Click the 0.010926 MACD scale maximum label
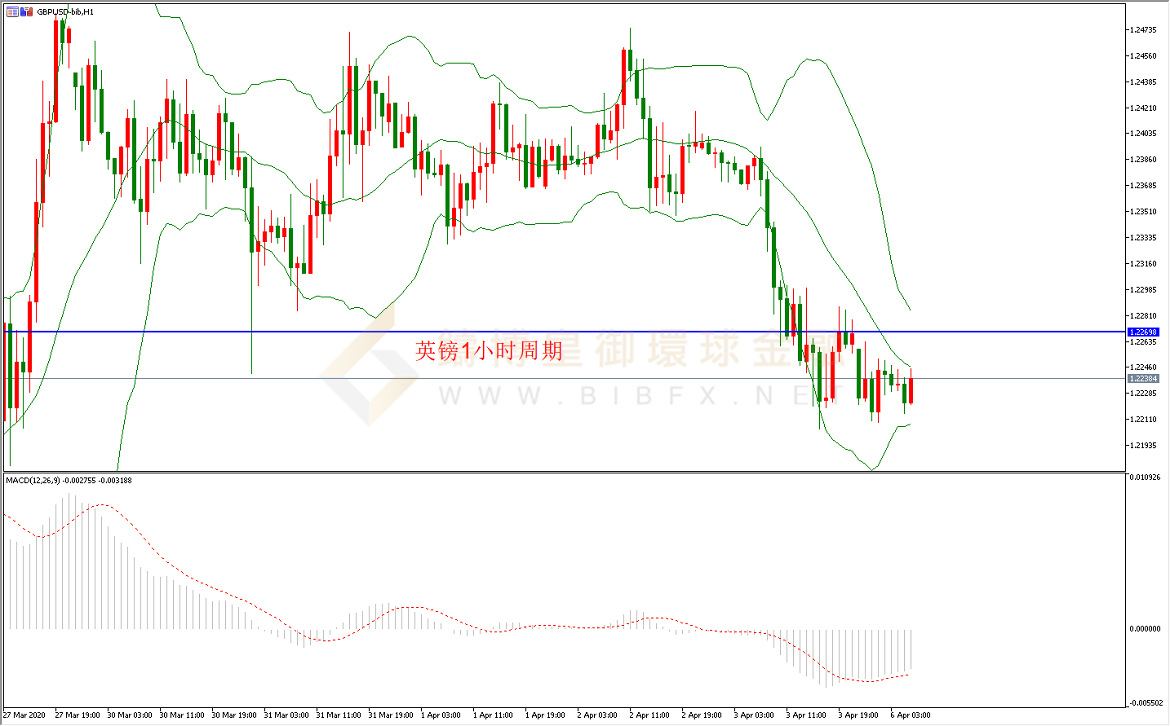 coord(1143,477)
